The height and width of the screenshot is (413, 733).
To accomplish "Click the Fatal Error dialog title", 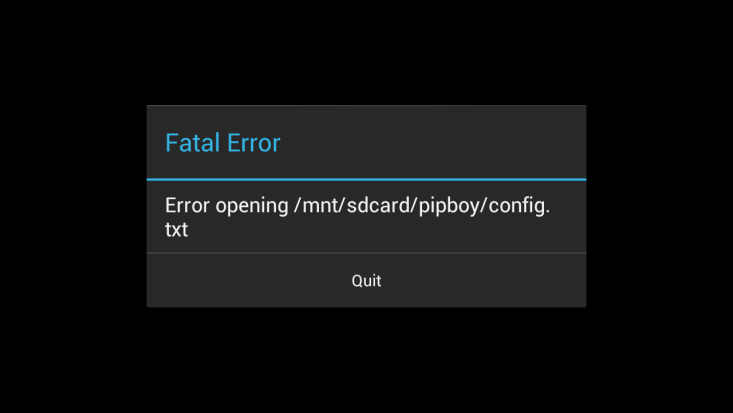I will point(223,143).
